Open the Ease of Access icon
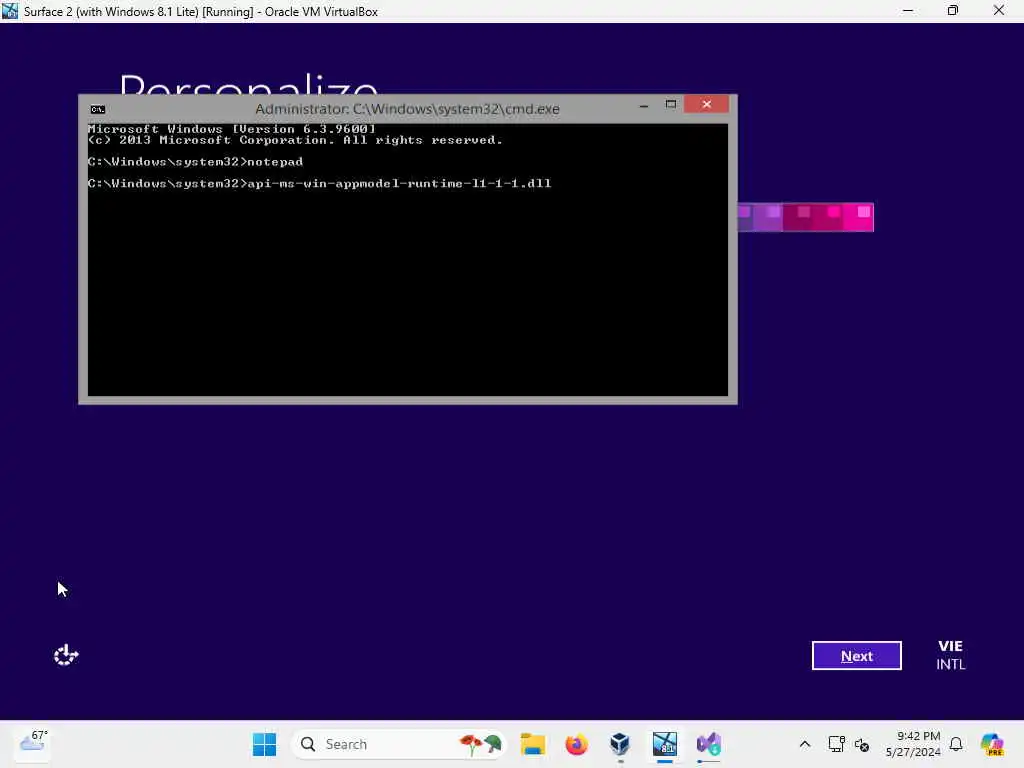The width and height of the screenshot is (1024, 768). point(66,654)
